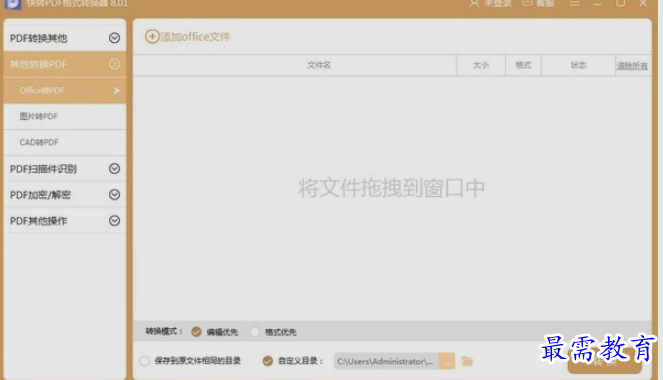
Task: Open customer service chat icon in title bar
Action: [x=527, y=3]
